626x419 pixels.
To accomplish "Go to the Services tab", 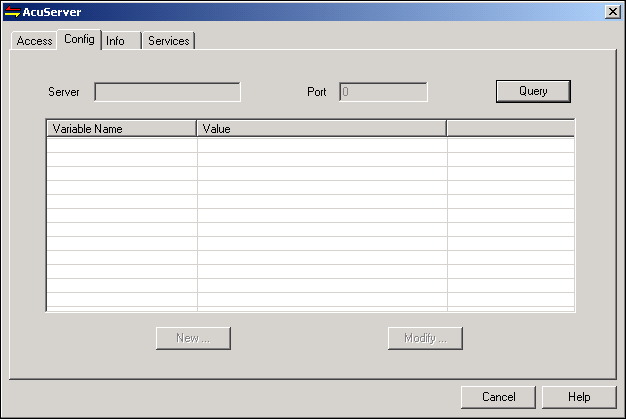I will pyautogui.click(x=168, y=41).
